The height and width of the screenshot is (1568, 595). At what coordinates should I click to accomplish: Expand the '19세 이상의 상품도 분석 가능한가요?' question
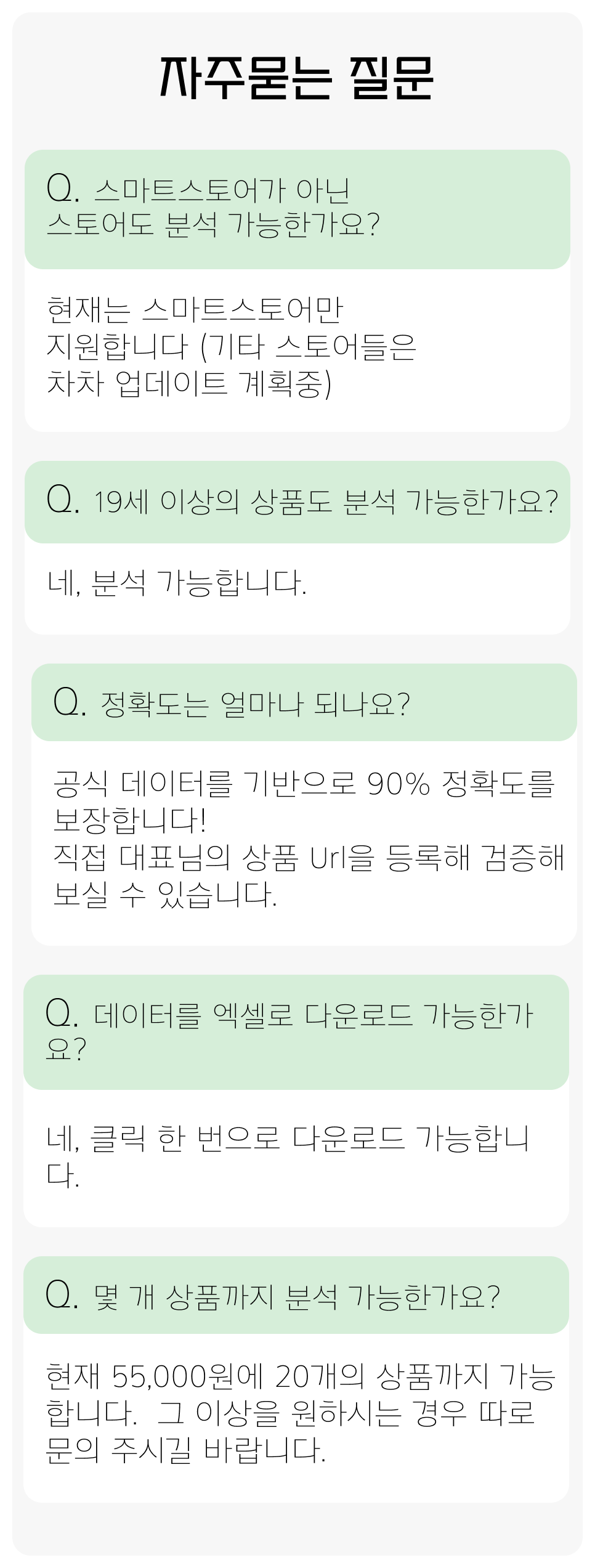(x=326, y=503)
